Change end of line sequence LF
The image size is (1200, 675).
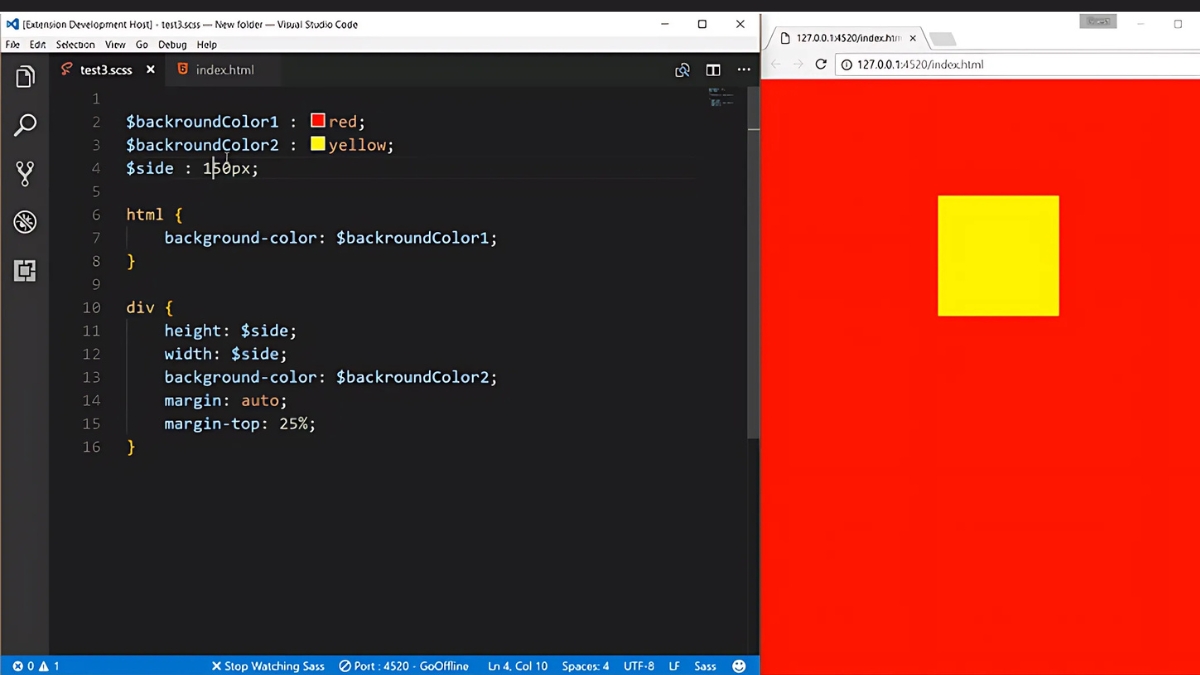click(675, 666)
